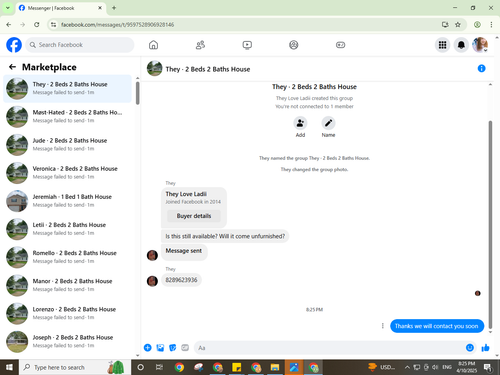Click the 'Thanks we will contact you soon' bubble
This screenshot has width=500, height=375.
tap(437, 326)
